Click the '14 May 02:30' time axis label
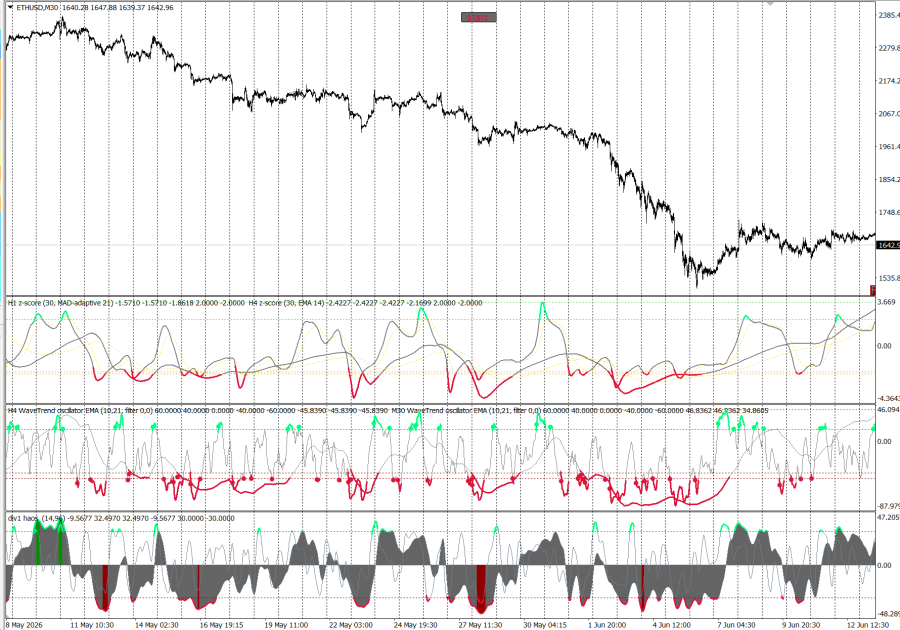The image size is (900, 630). 156,625
